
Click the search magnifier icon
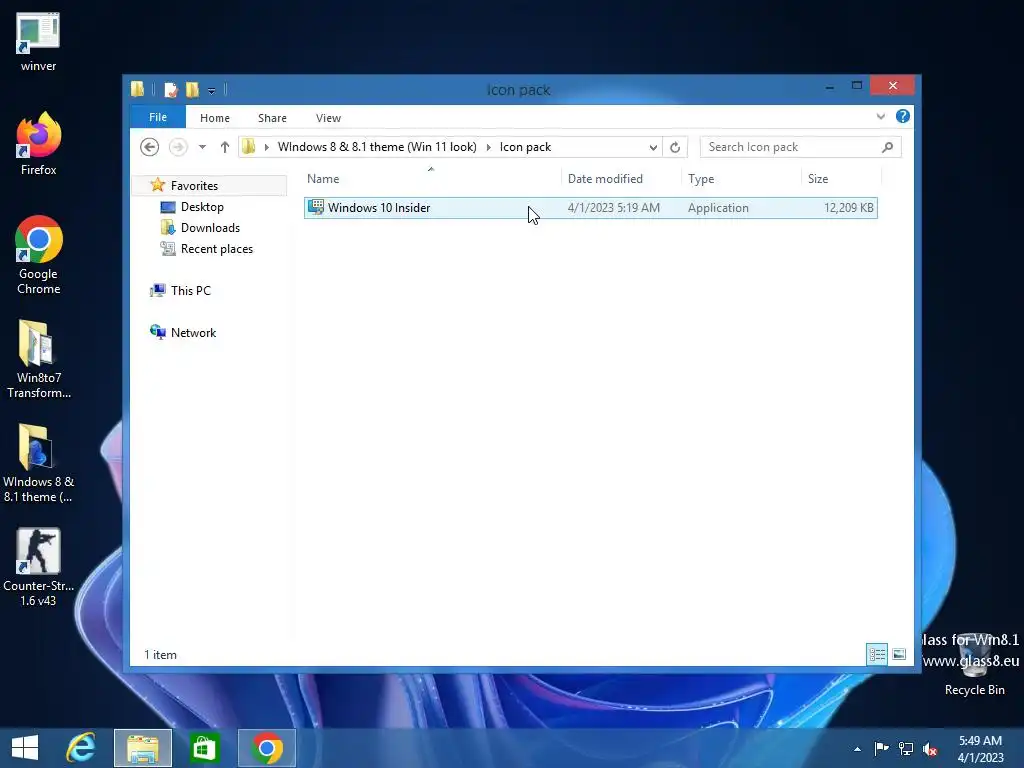pos(888,147)
